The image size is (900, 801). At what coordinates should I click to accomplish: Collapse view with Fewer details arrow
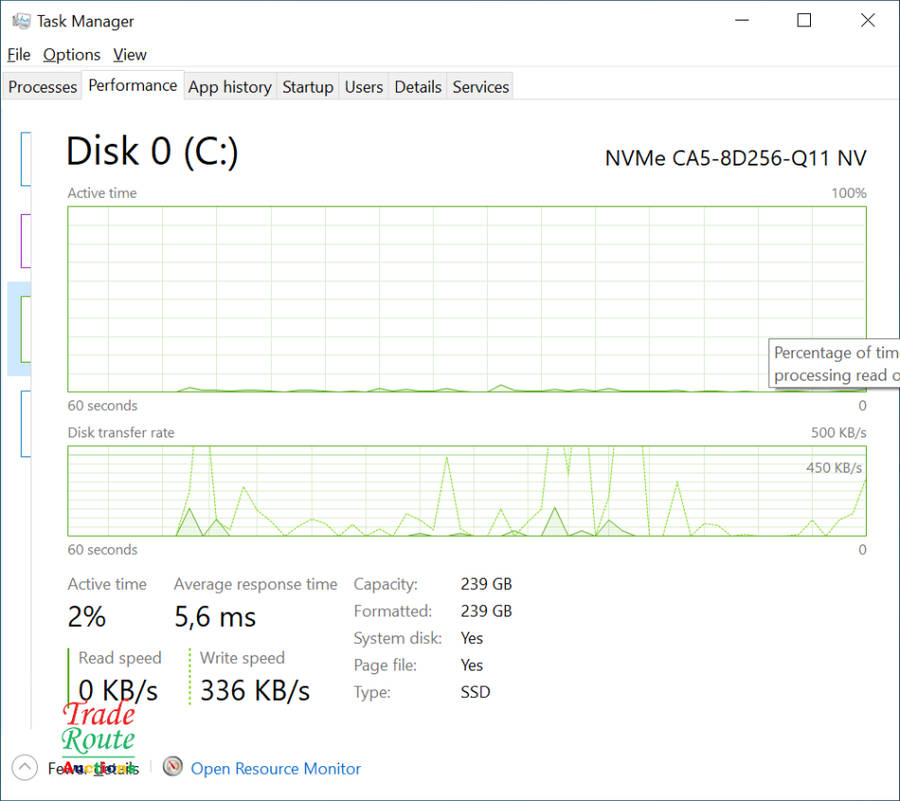(x=25, y=767)
